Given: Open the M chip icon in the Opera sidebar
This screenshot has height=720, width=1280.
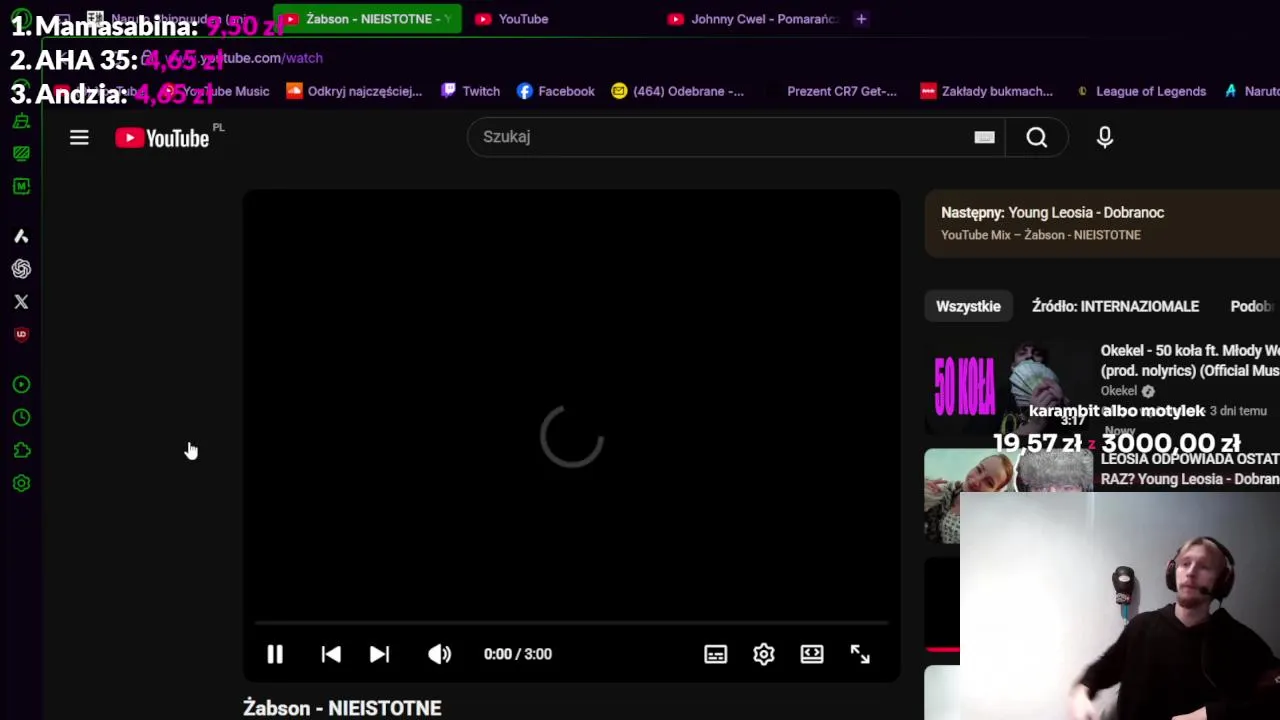Looking at the screenshot, I should 21,186.
